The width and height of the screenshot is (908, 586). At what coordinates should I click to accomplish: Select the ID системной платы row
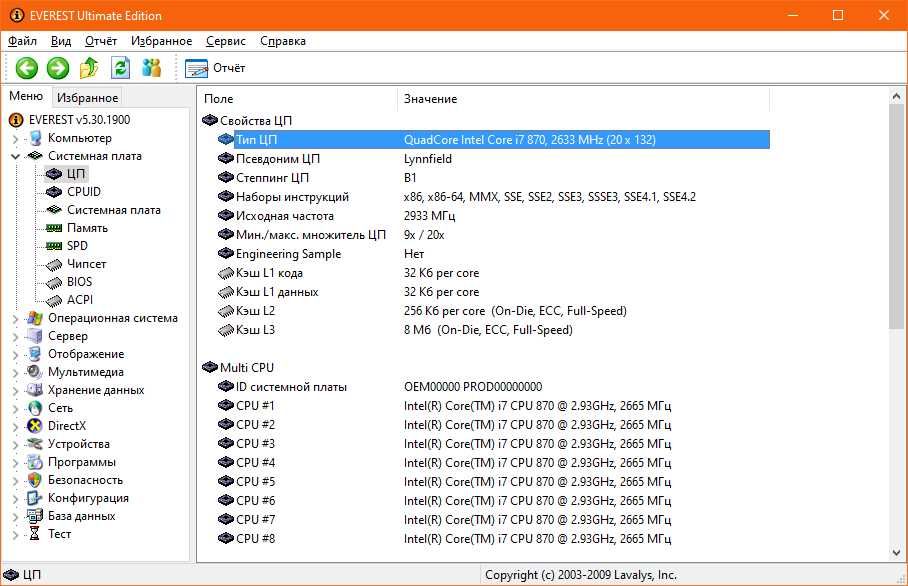click(x=494, y=387)
